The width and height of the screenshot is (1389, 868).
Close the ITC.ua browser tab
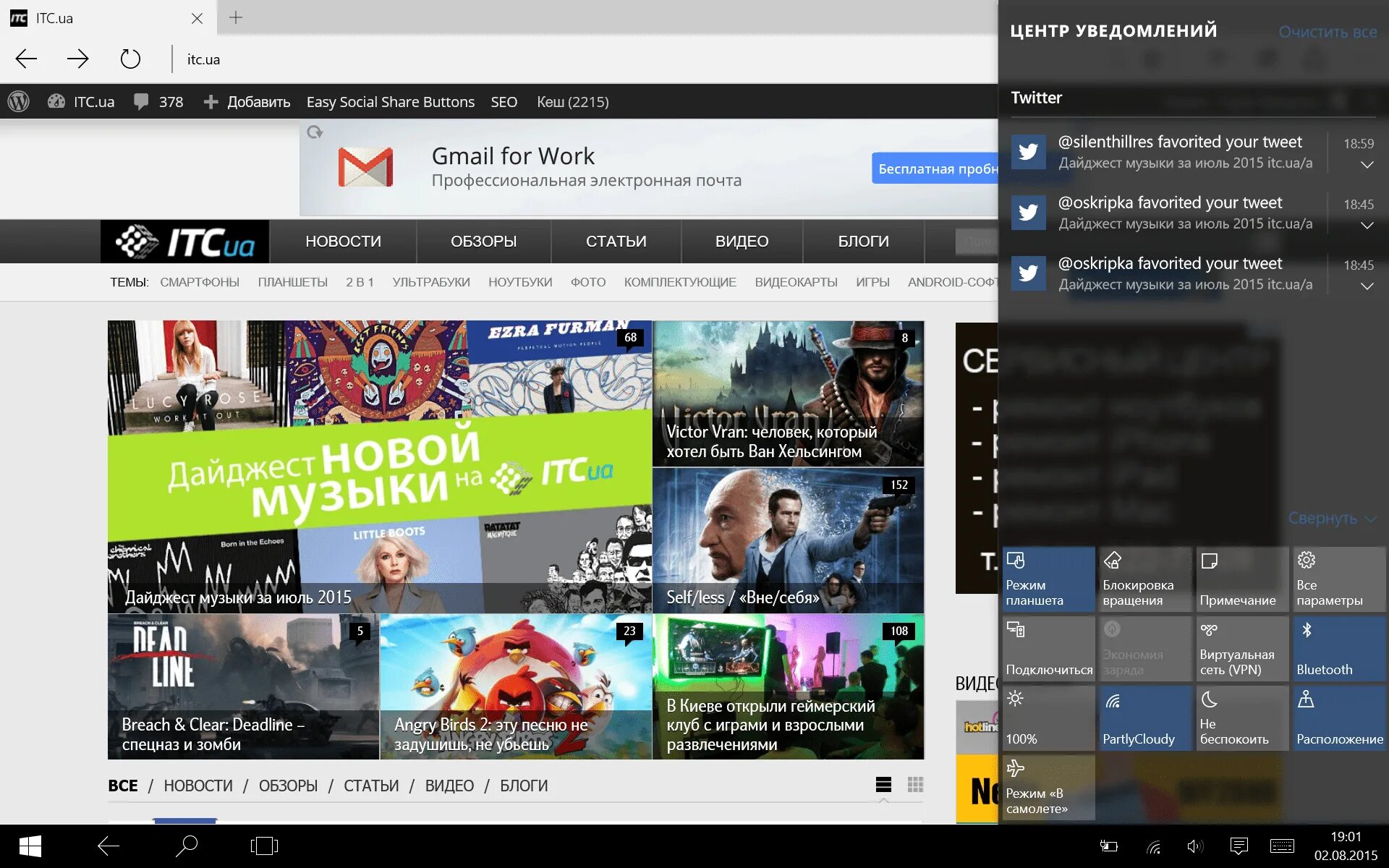point(197,18)
